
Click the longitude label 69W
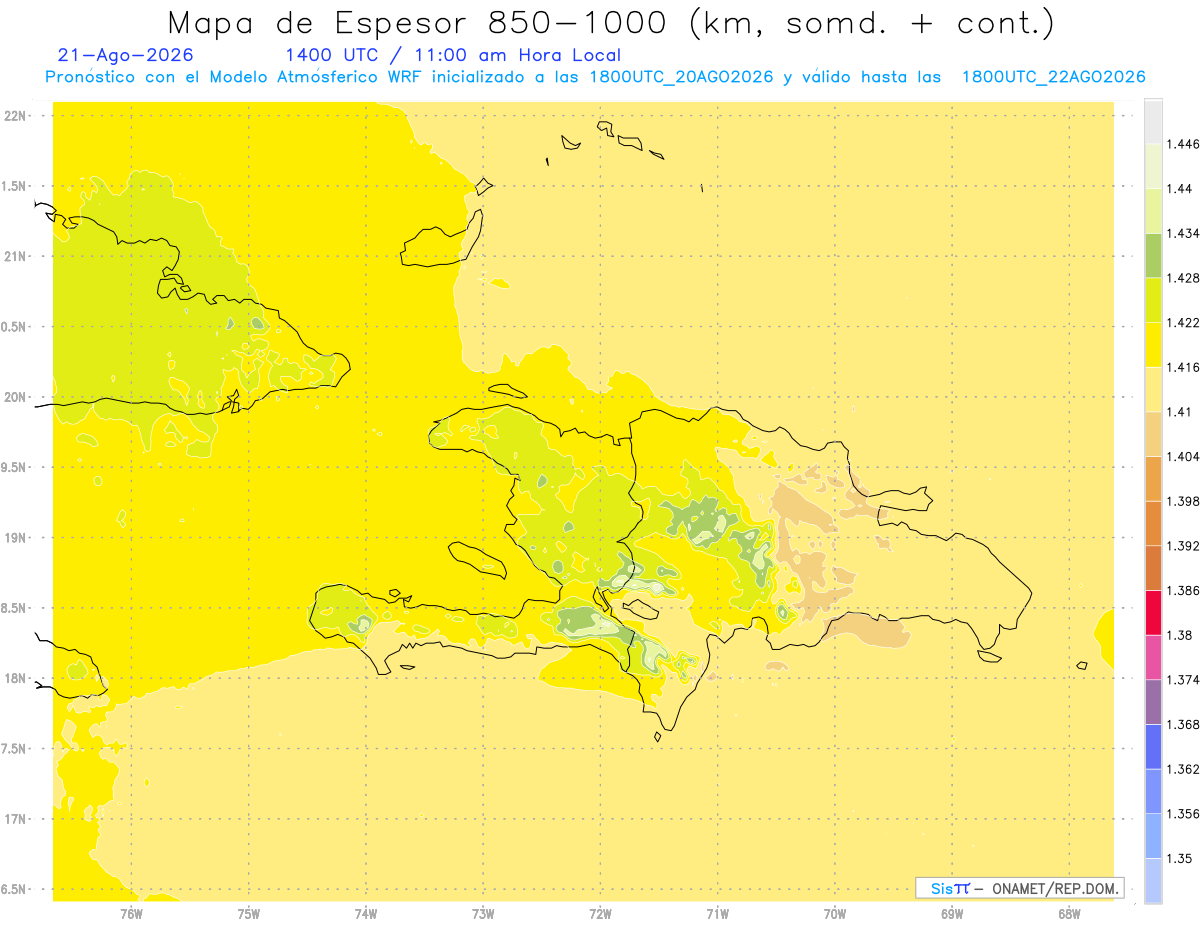[952, 914]
